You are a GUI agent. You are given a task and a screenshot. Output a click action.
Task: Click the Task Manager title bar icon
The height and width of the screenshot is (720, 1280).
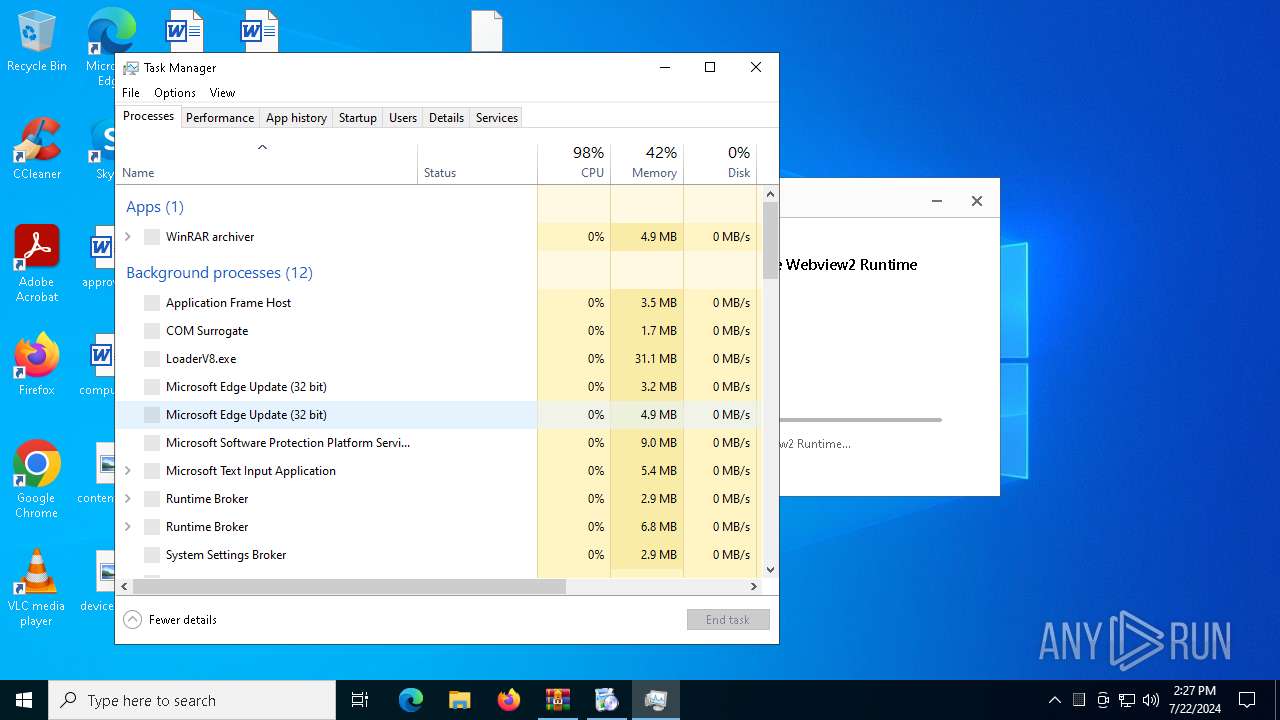[x=131, y=68]
